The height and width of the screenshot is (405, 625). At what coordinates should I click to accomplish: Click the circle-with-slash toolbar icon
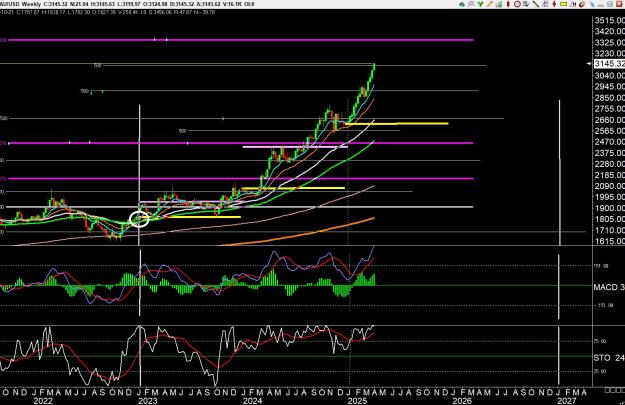pos(517,4)
